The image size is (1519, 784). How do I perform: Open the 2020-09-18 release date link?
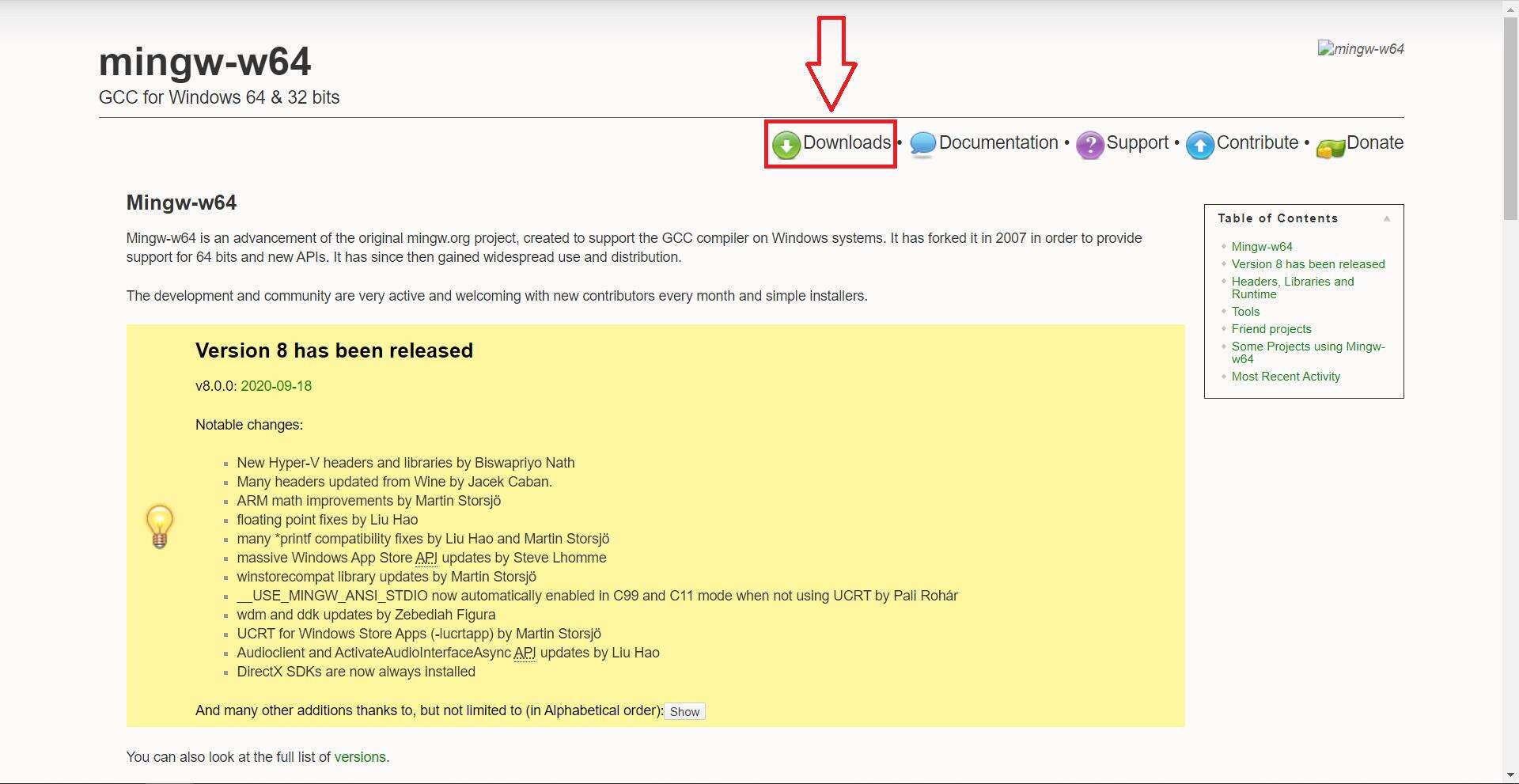(x=276, y=386)
